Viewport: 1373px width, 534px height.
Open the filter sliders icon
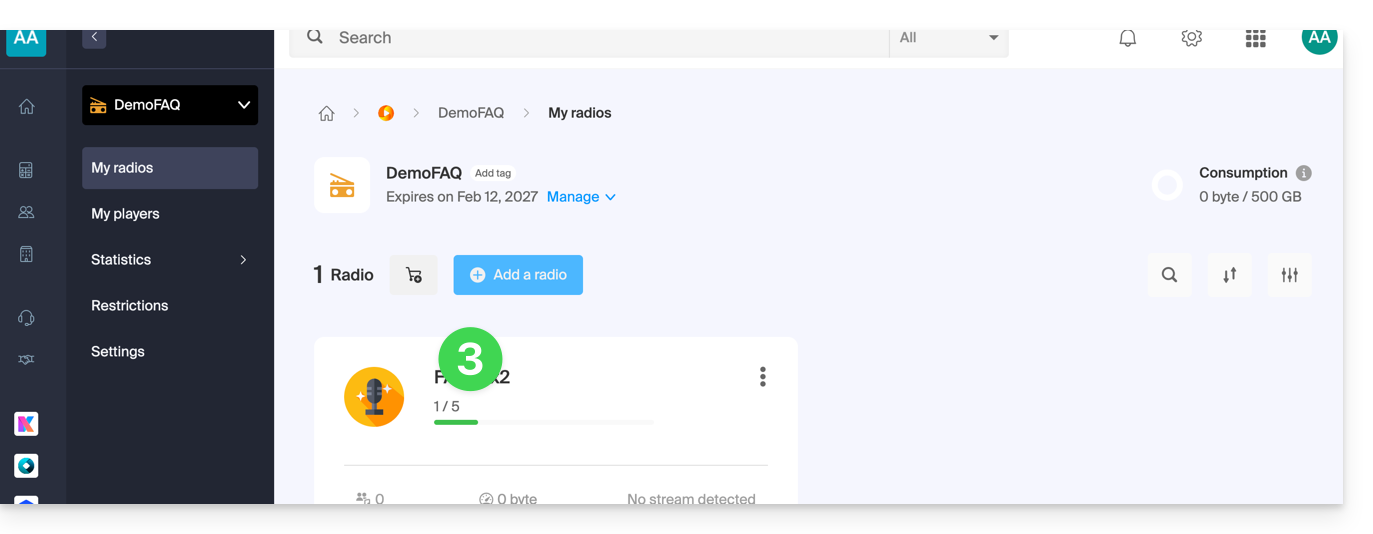1289,275
